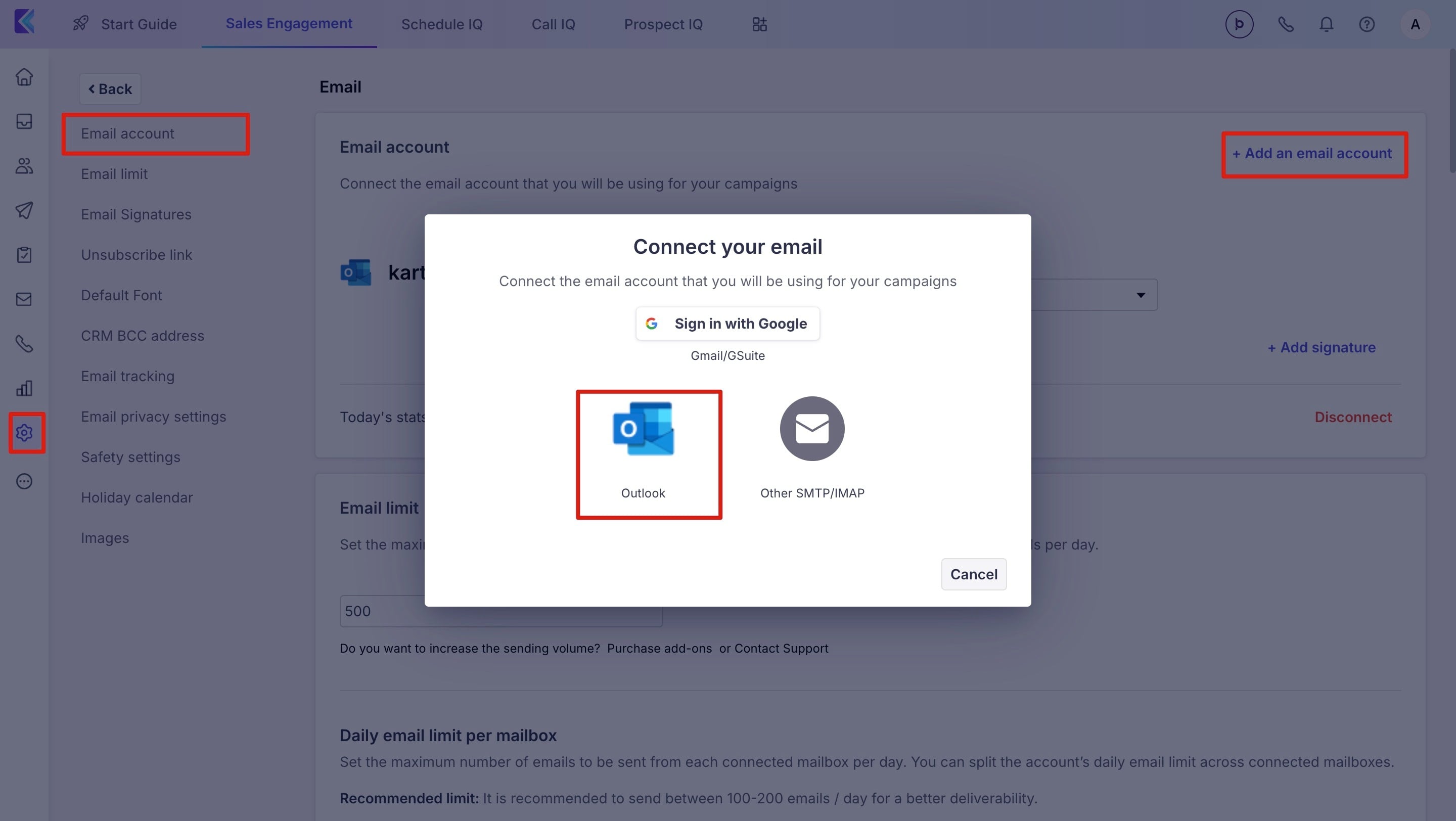Click the apps grid icon in the top bar
Viewport: 1456px width, 821px height.
[760, 24]
